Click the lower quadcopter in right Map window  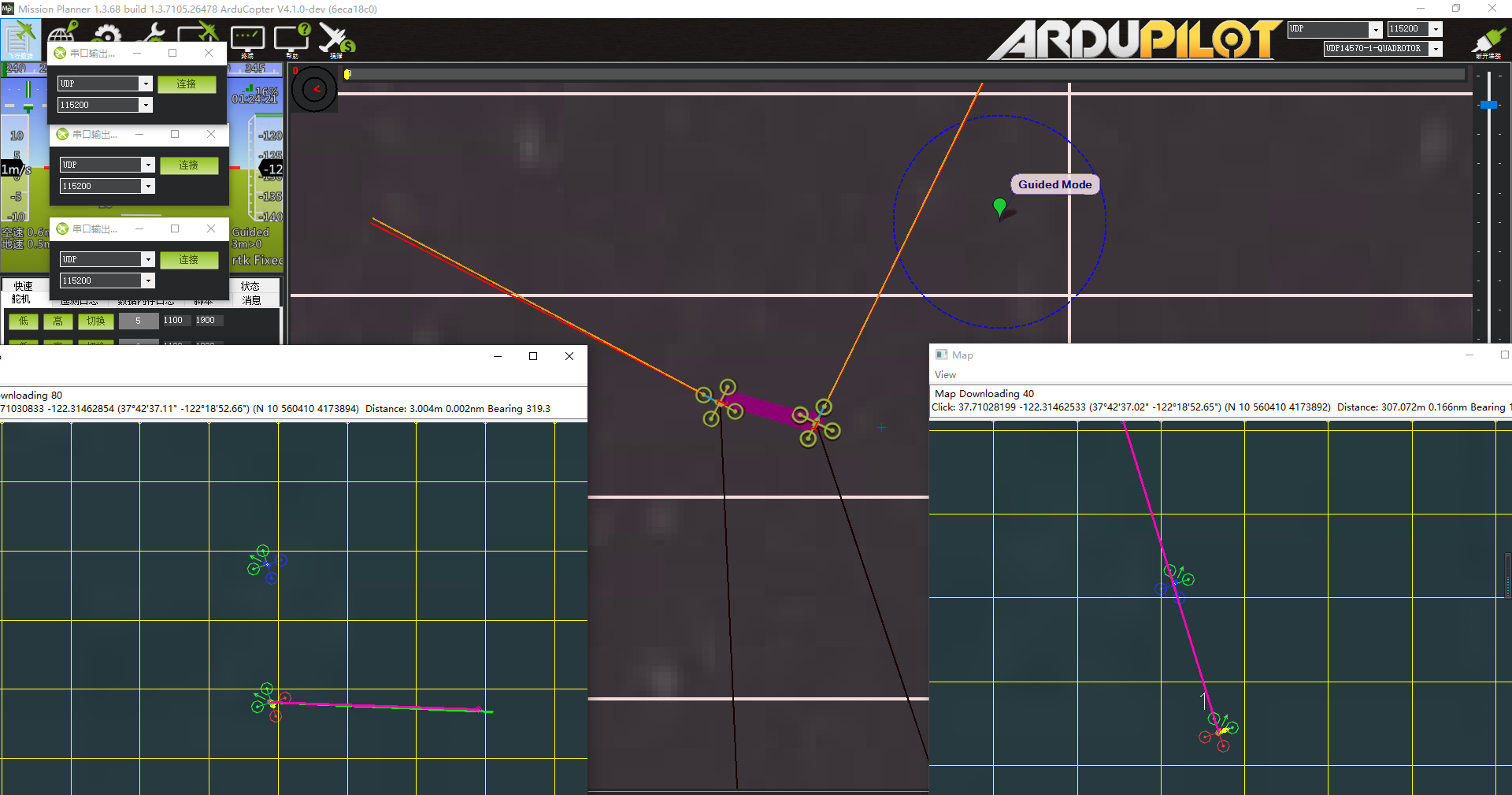point(1219,732)
